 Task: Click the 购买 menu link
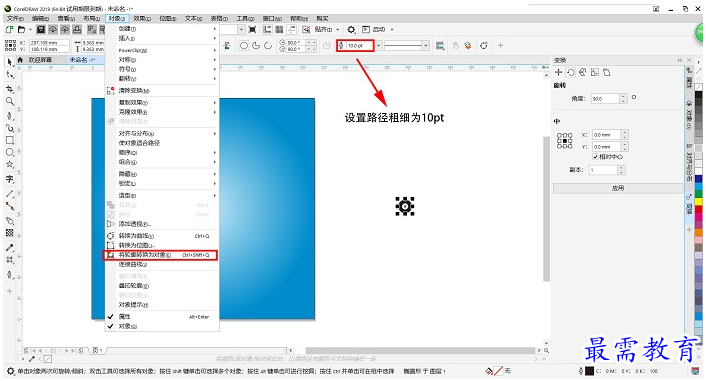pyautogui.click(x=322, y=18)
